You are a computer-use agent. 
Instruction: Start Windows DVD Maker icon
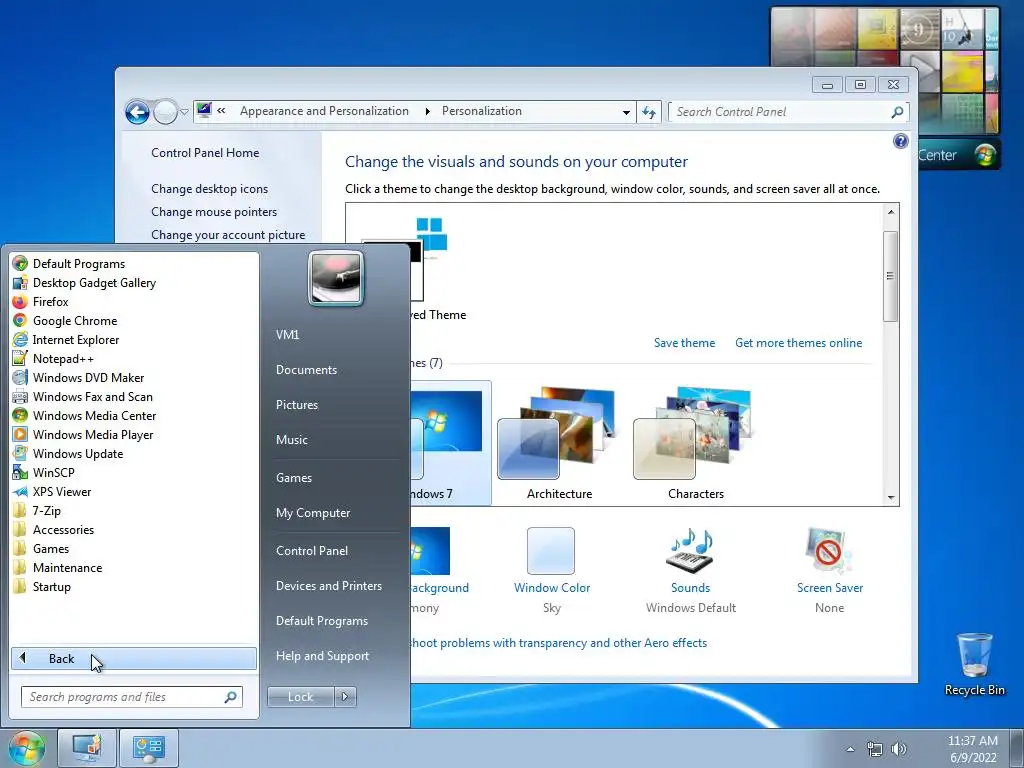[x=20, y=377]
